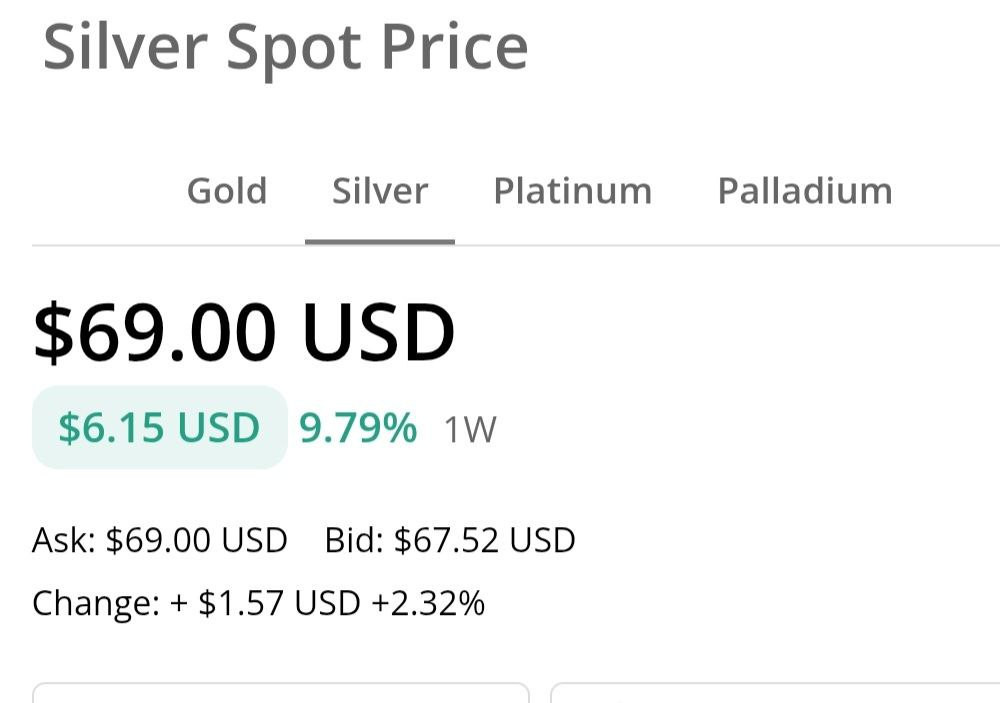The height and width of the screenshot is (703, 1000).
Task: Click the green 9.79% weekly change
Action: 358,428
